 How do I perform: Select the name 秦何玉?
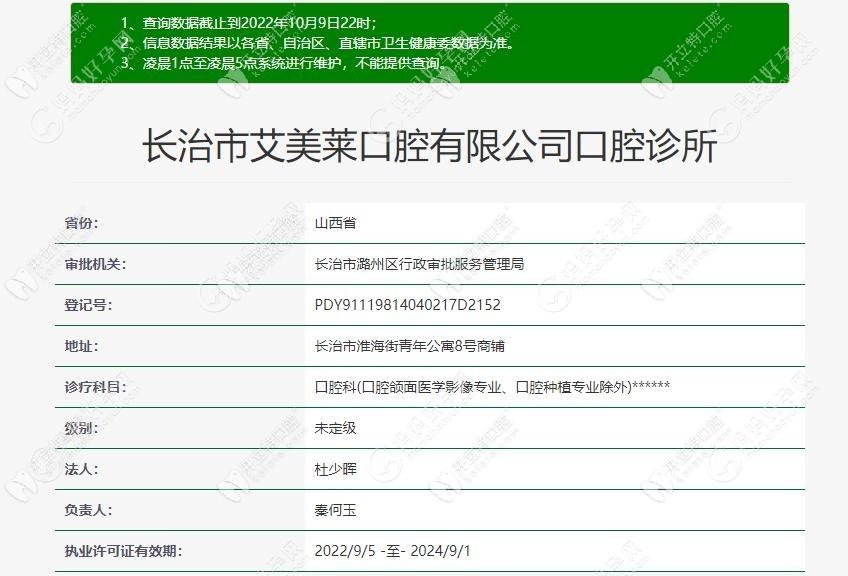pos(335,510)
